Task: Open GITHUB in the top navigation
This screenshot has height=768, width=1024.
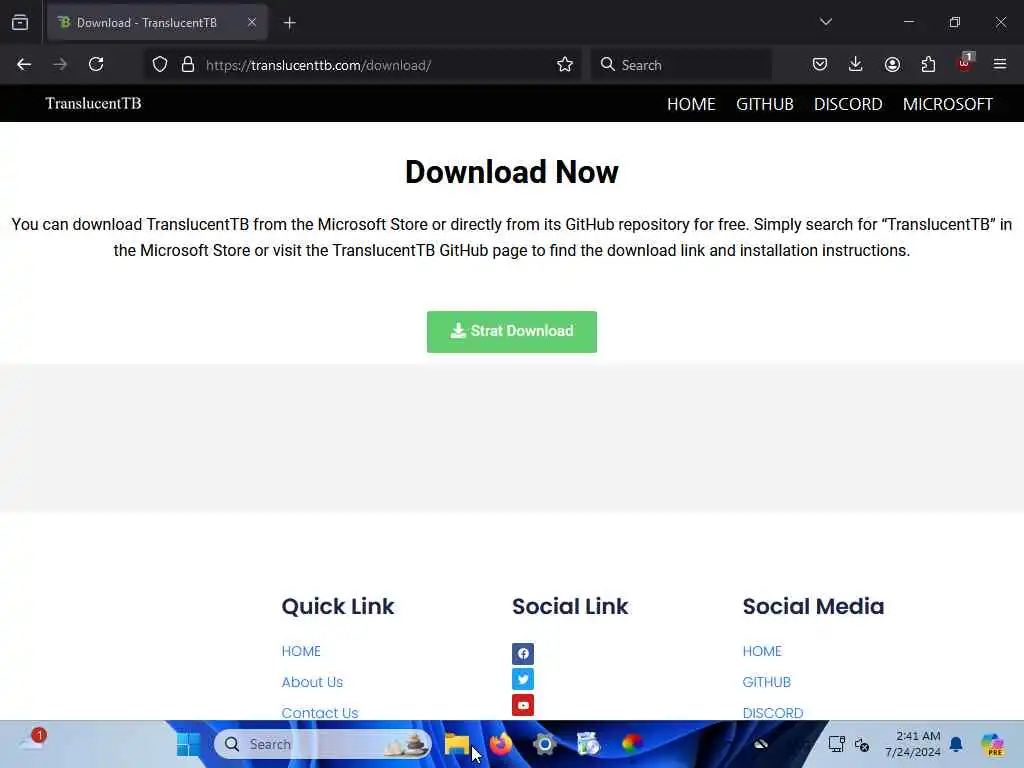Action: point(765,104)
